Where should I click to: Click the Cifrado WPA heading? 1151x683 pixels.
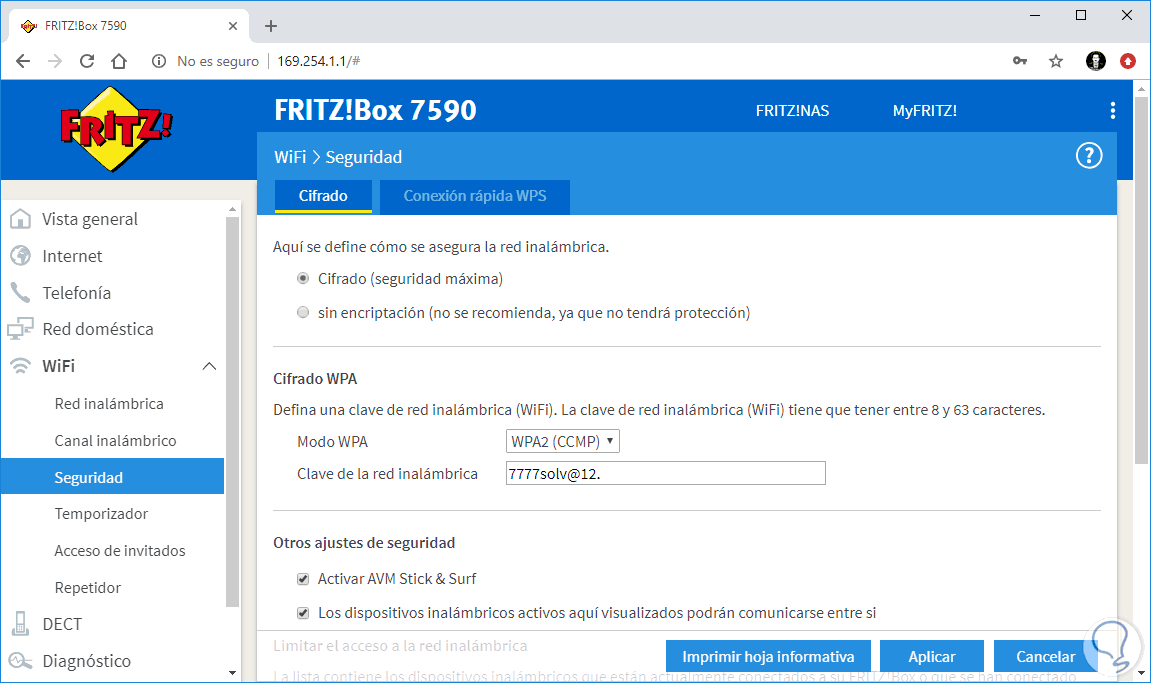(x=315, y=379)
